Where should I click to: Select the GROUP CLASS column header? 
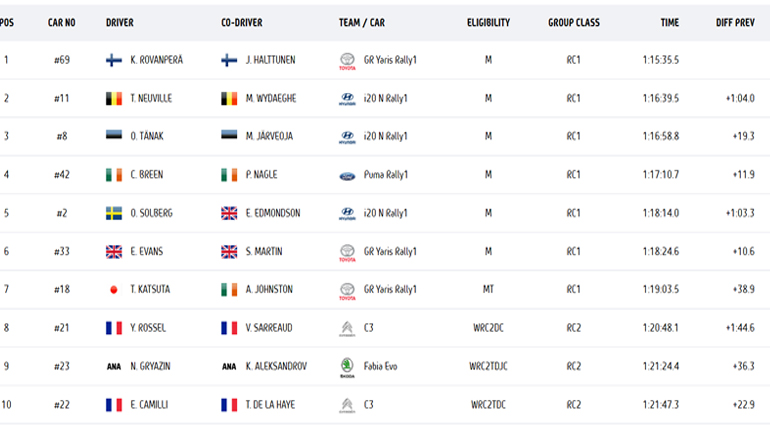click(574, 23)
